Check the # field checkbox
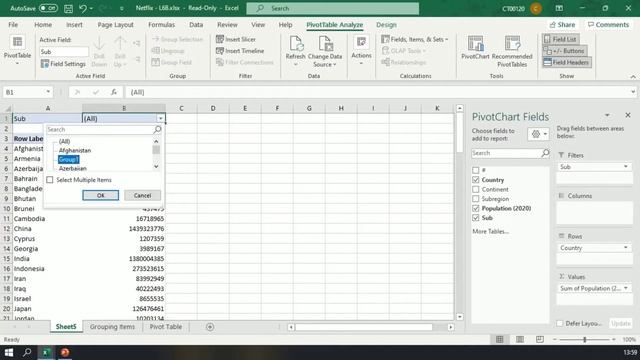 (476, 170)
